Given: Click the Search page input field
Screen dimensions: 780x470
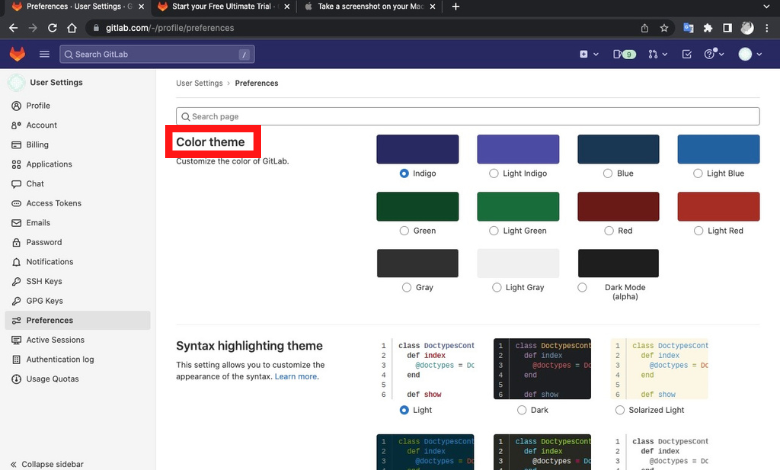Looking at the screenshot, I should coord(468,116).
